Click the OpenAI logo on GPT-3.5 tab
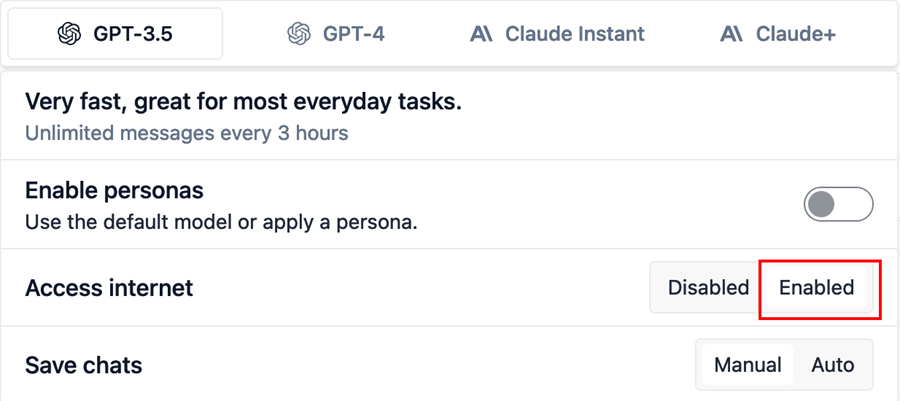900x401 pixels. [x=69, y=34]
